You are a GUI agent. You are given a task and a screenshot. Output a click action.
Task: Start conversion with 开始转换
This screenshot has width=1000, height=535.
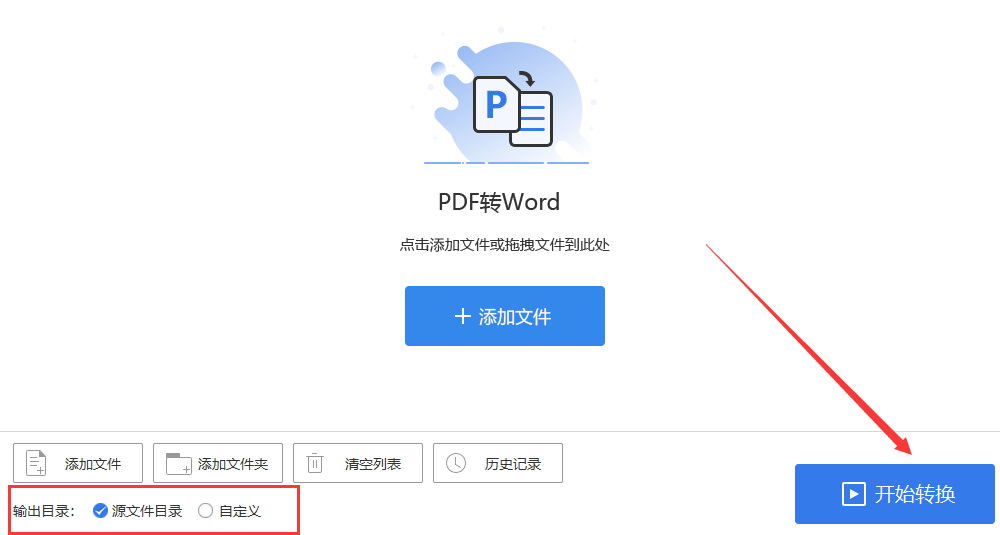[895, 494]
